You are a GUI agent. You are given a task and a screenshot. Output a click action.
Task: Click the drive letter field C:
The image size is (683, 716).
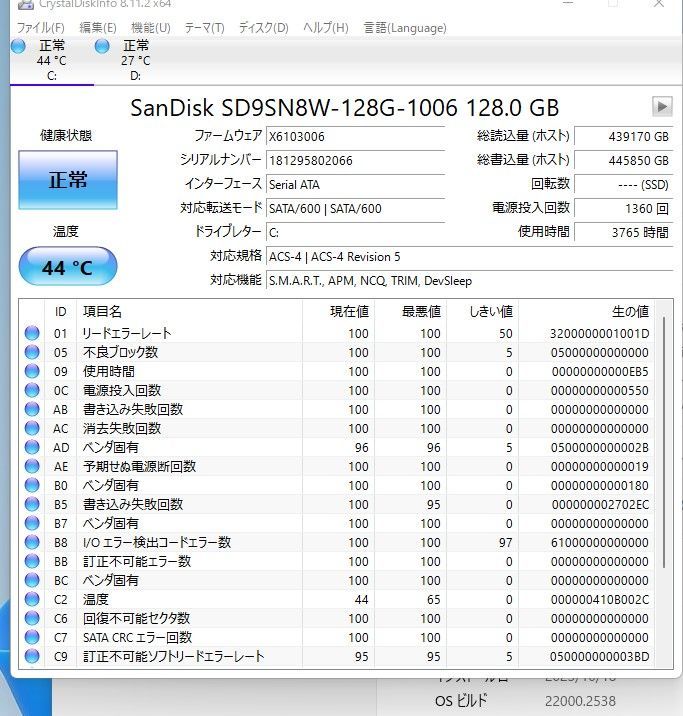click(355, 233)
